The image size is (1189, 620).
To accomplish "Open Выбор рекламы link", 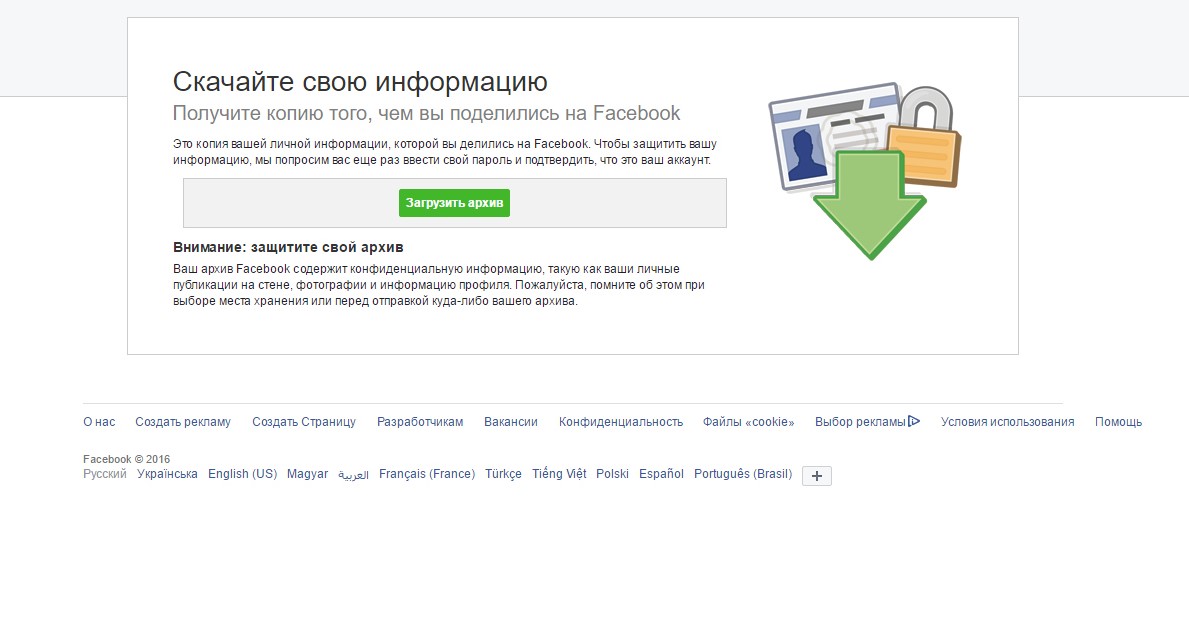I will click(x=861, y=422).
